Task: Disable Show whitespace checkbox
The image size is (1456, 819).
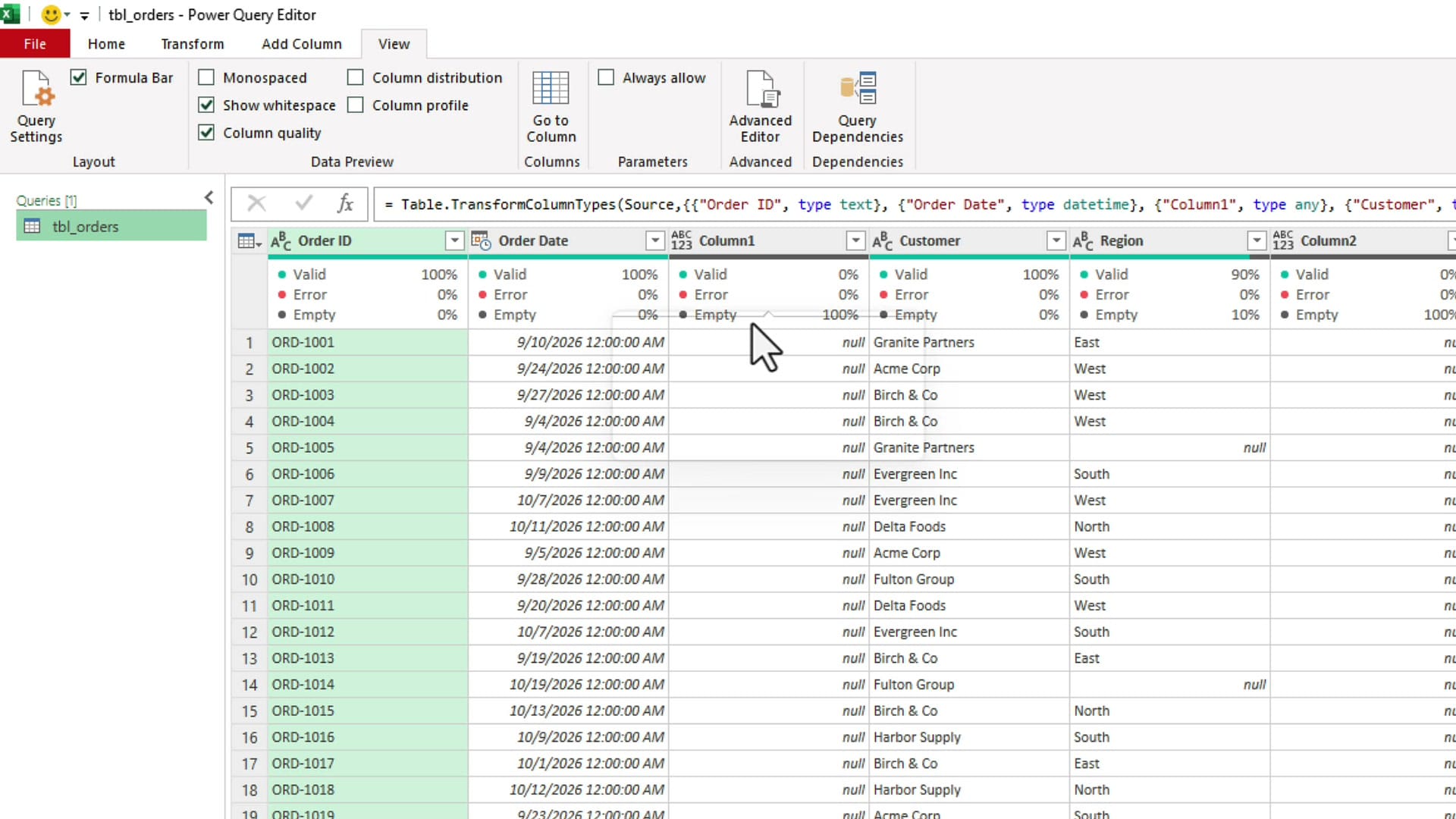Action: click(x=206, y=105)
